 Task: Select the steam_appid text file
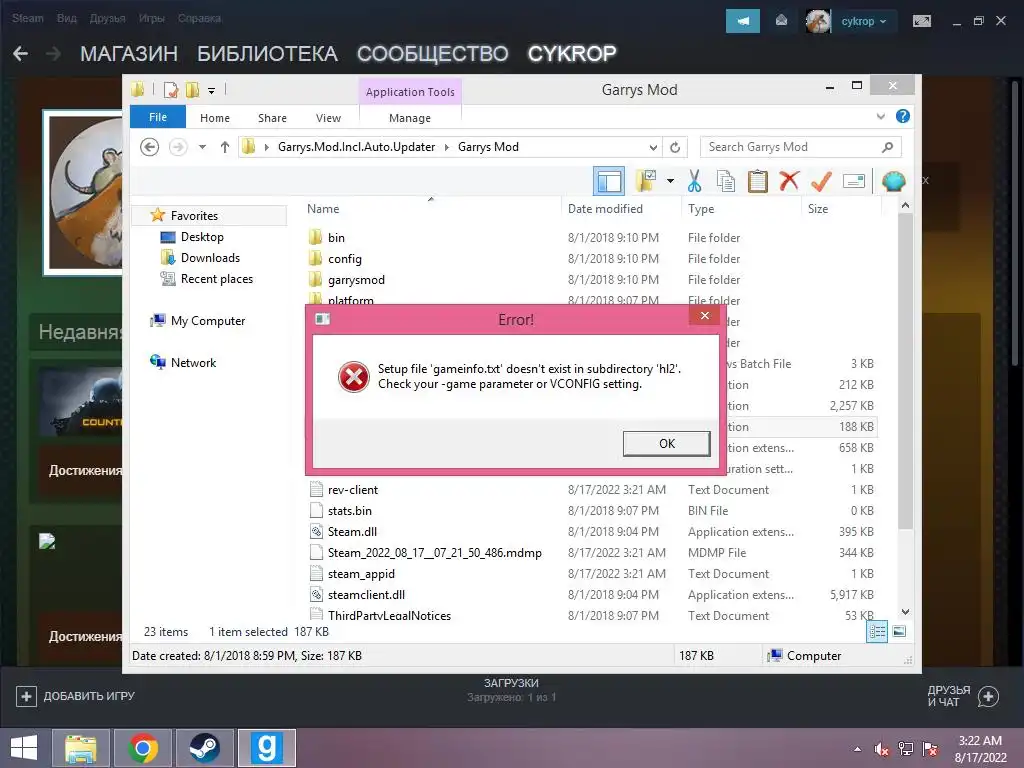point(361,573)
